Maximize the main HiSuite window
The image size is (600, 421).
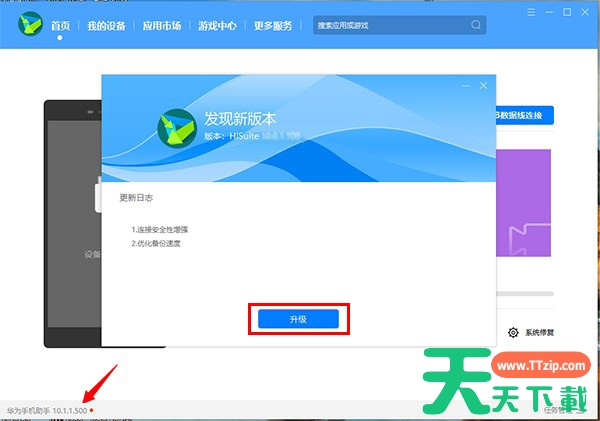pyautogui.click(x=567, y=12)
